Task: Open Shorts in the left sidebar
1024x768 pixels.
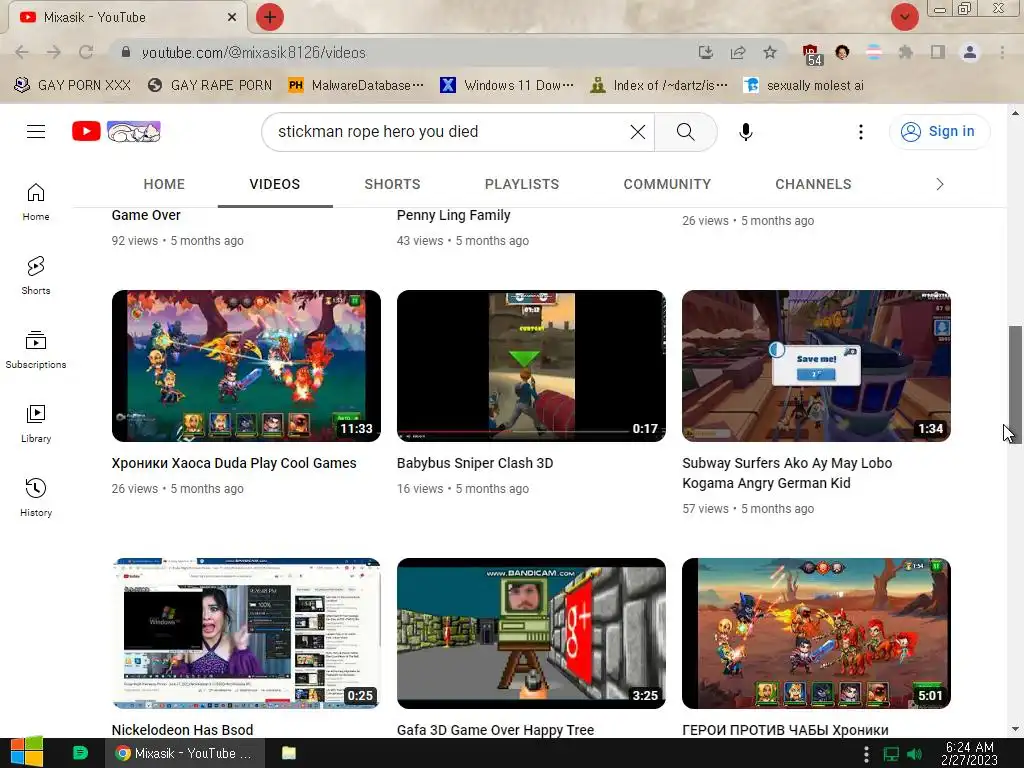Action: [x=36, y=275]
